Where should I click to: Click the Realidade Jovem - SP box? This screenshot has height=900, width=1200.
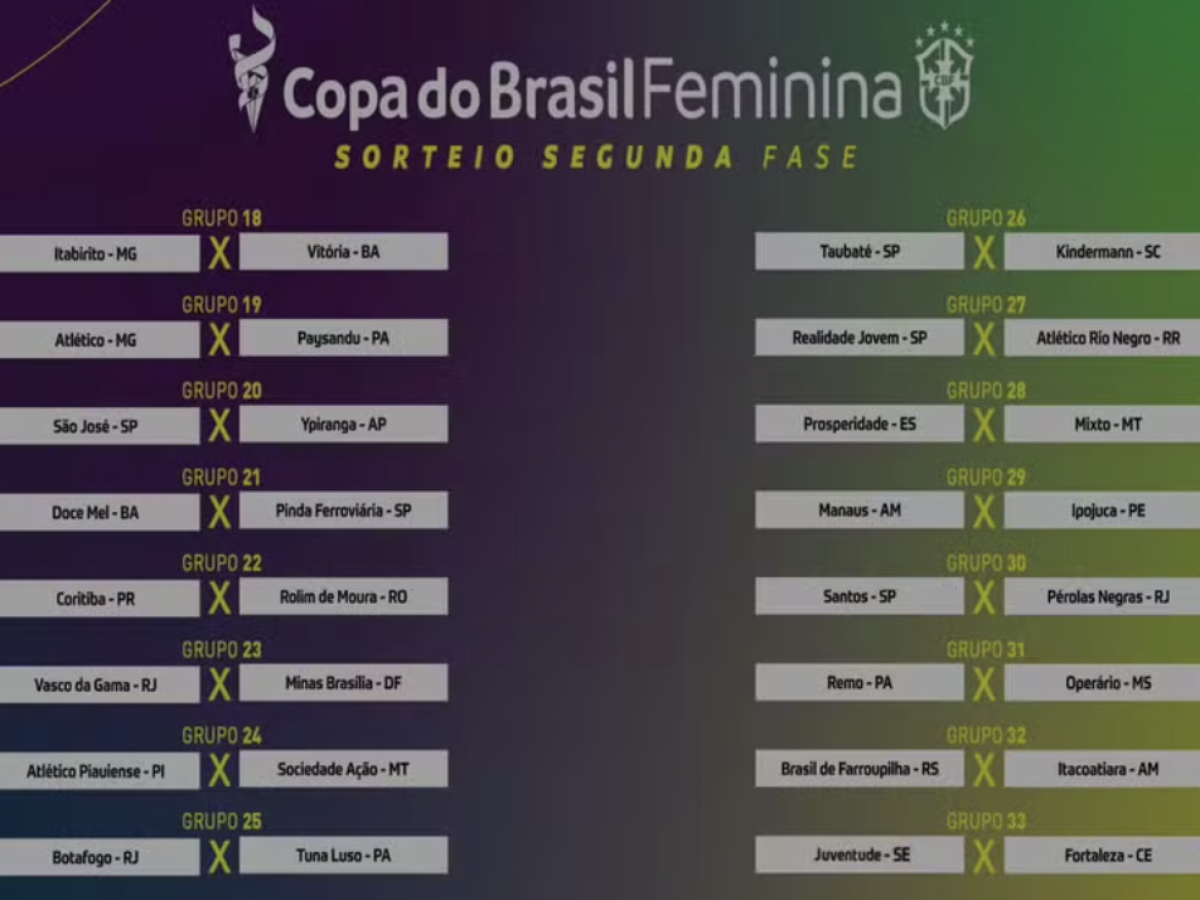859,338
